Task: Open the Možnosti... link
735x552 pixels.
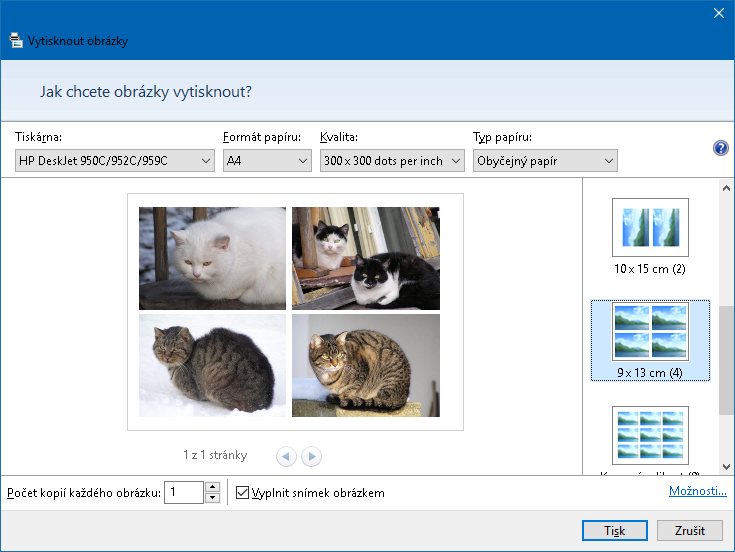Action: pos(698,491)
